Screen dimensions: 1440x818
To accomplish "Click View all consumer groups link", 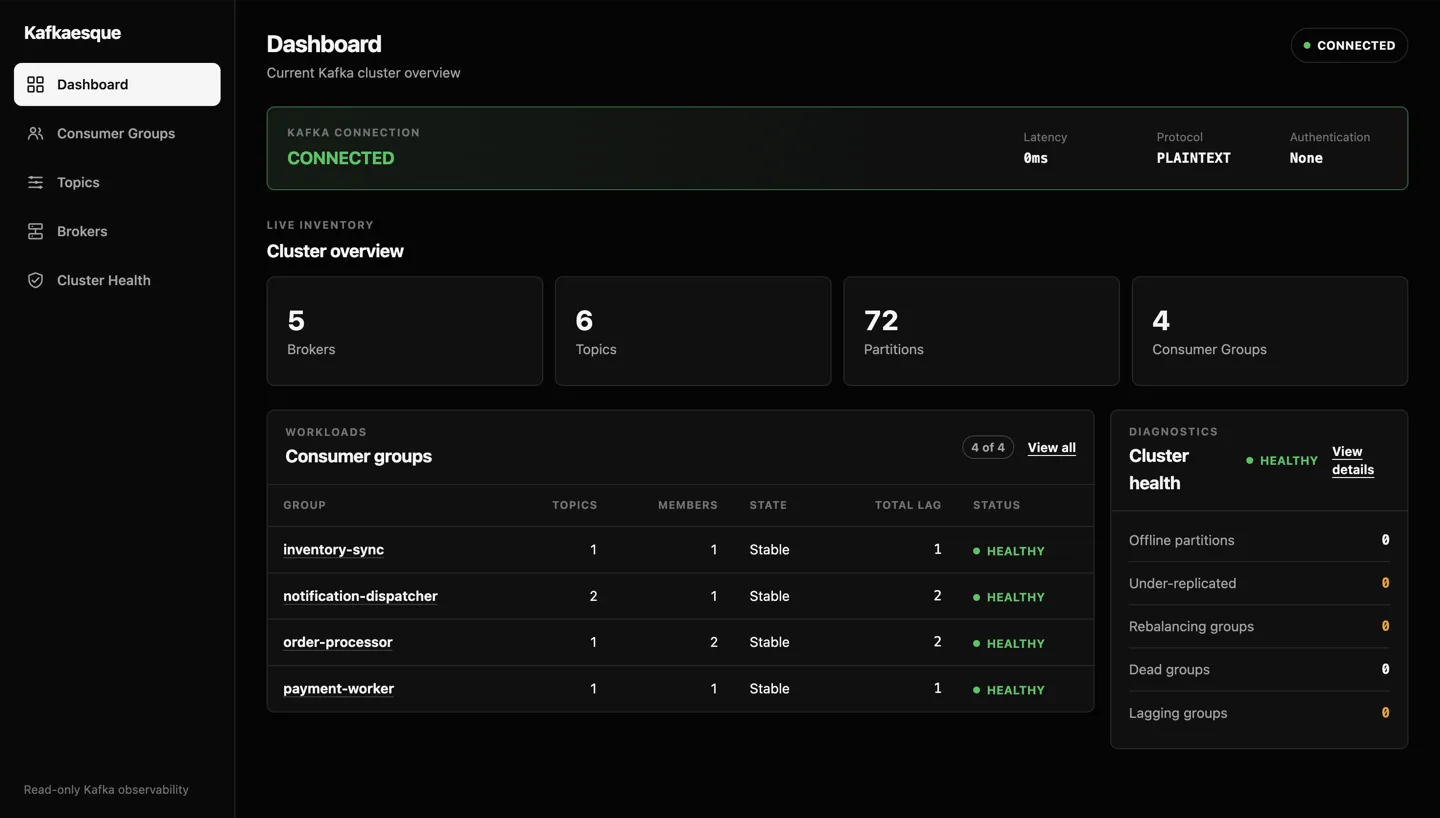I will pos(1051,447).
